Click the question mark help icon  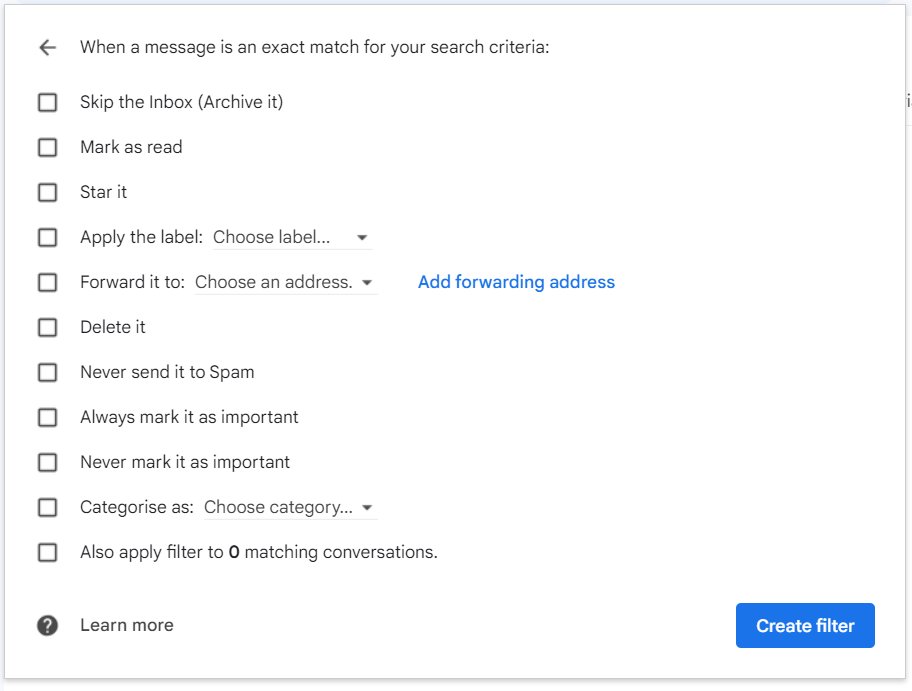point(47,624)
